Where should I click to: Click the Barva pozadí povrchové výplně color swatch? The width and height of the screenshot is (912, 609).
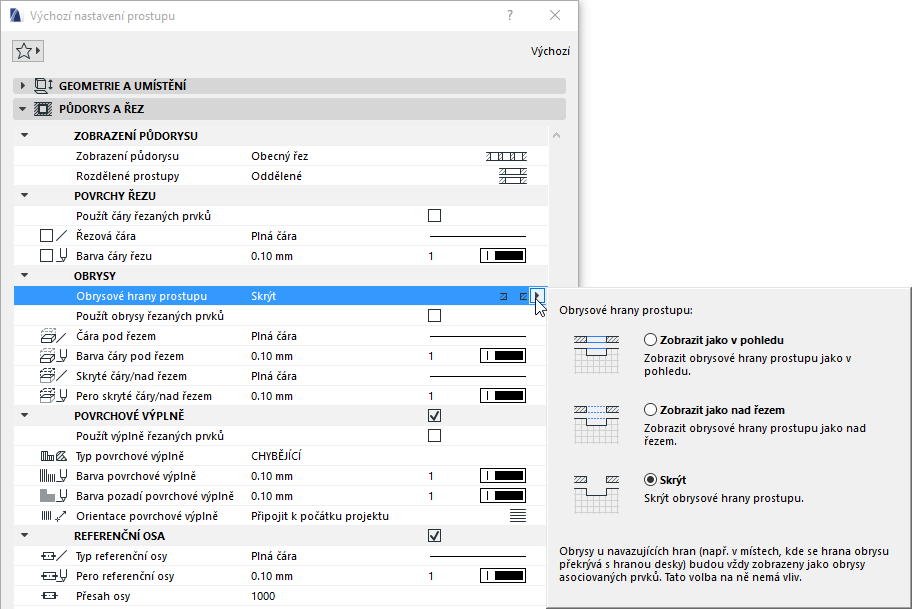(x=503, y=496)
